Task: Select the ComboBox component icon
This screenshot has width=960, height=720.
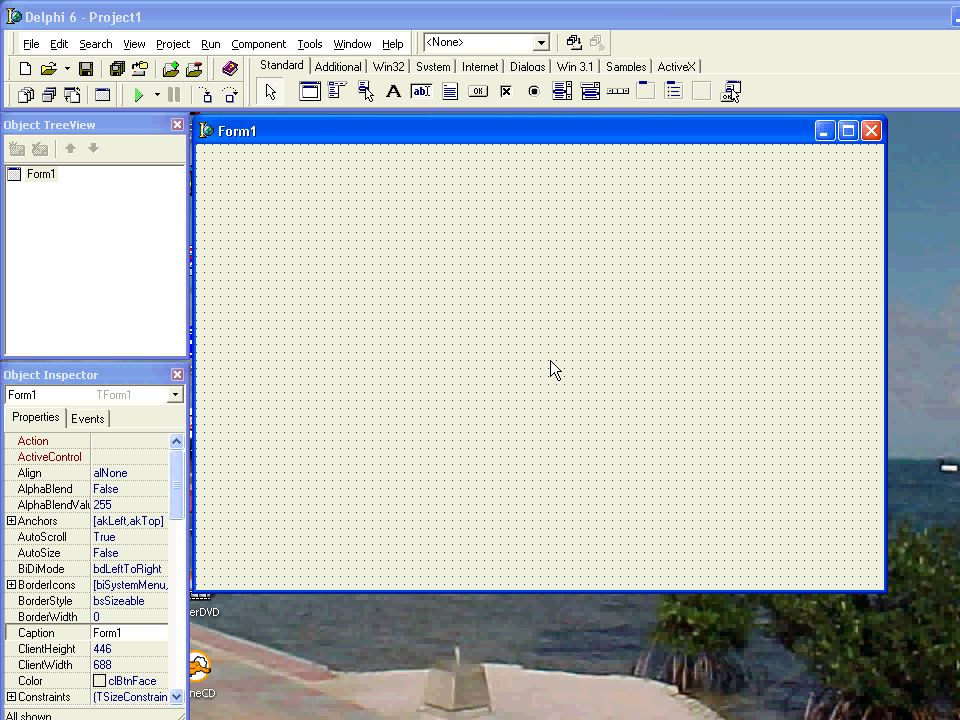Action: click(590, 92)
